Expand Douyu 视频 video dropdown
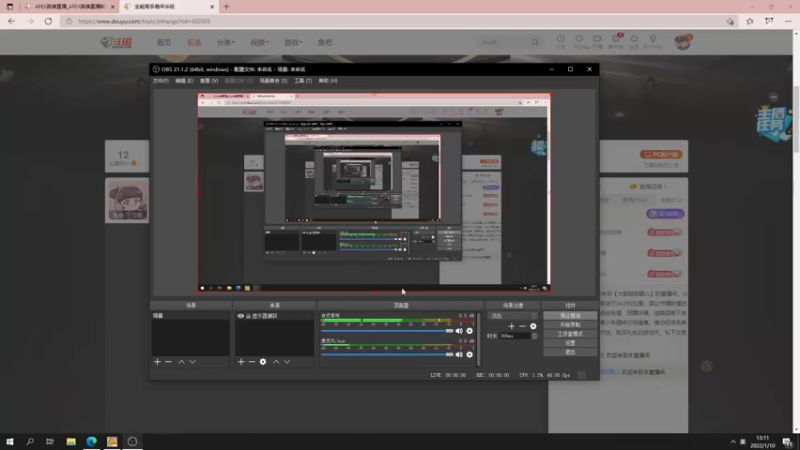The image size is (800, 450). [x=259, y=42]
